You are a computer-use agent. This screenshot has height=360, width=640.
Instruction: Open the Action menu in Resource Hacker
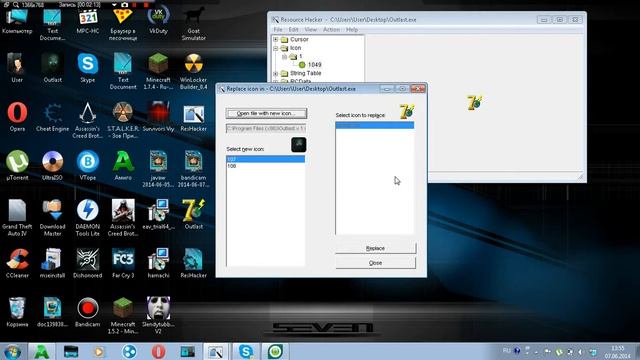[x=331, y=29]
